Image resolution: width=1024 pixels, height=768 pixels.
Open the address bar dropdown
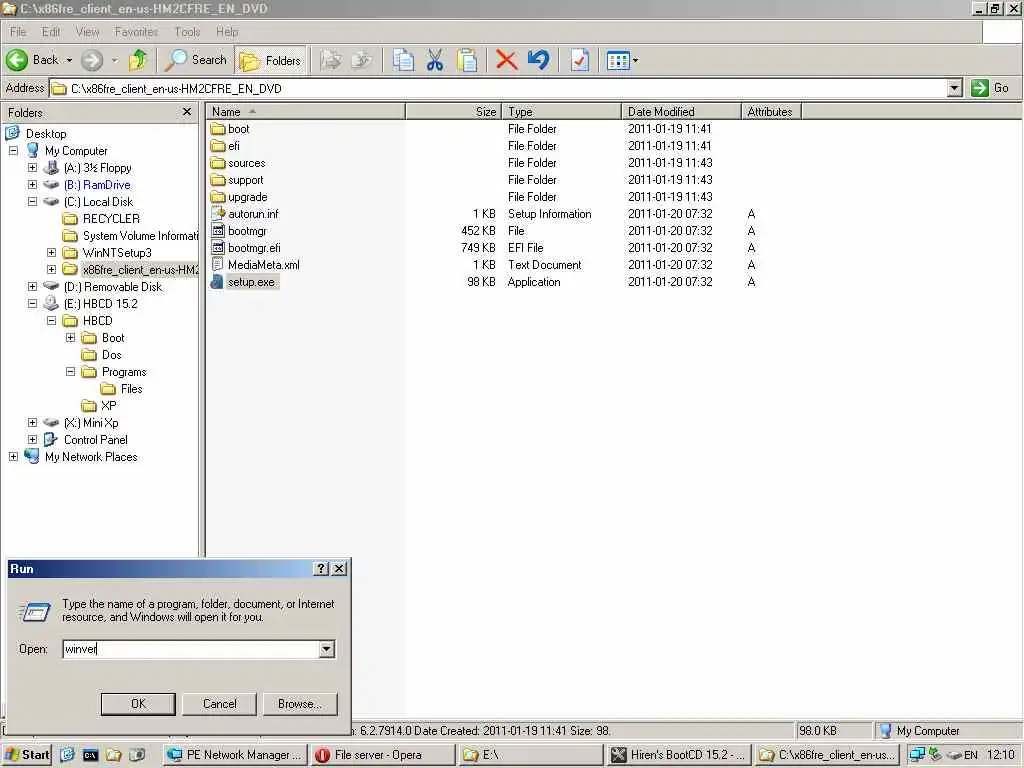coord(955,88)
